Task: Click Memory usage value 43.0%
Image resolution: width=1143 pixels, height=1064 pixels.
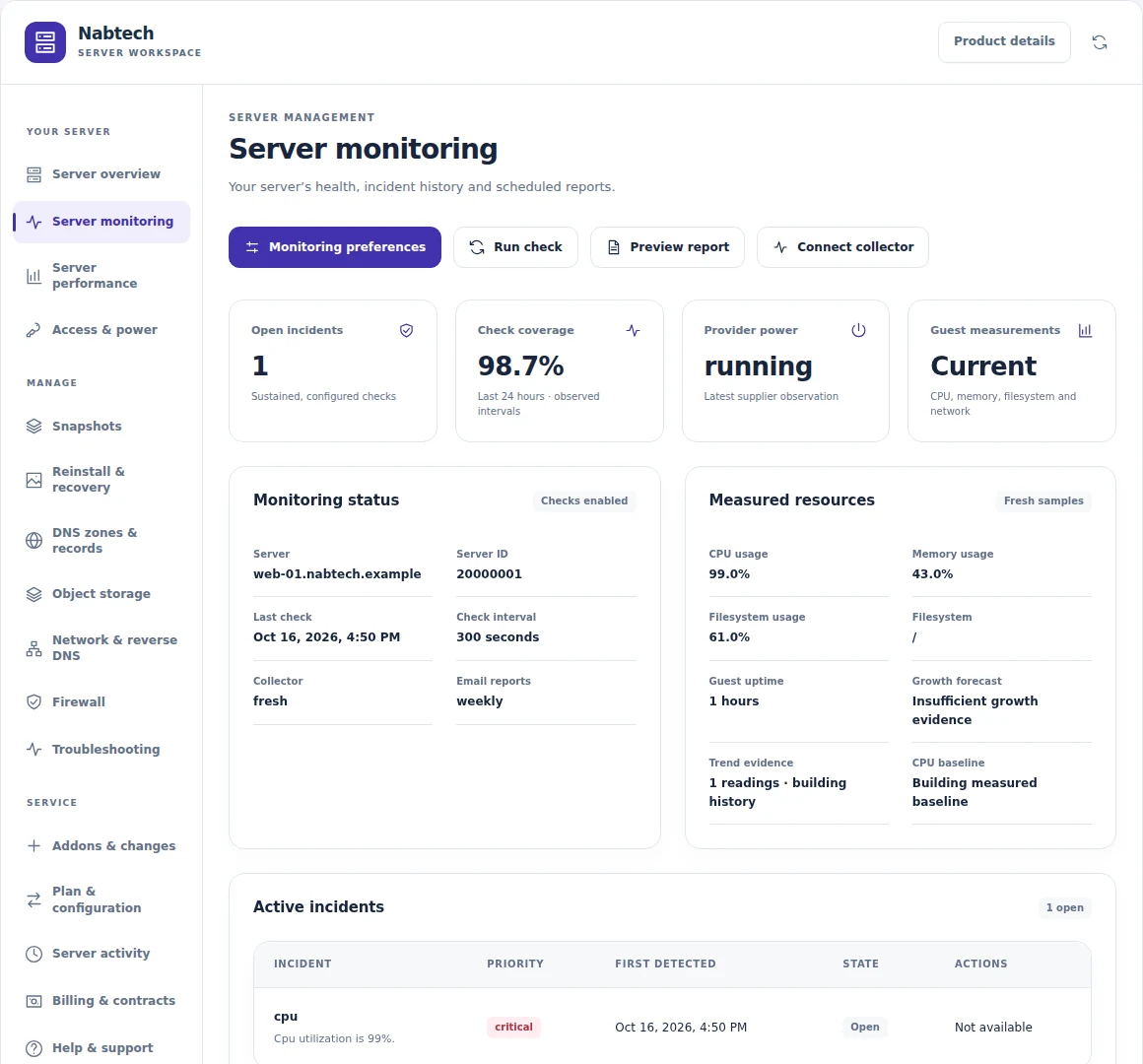Action: (x=932, y=574)
